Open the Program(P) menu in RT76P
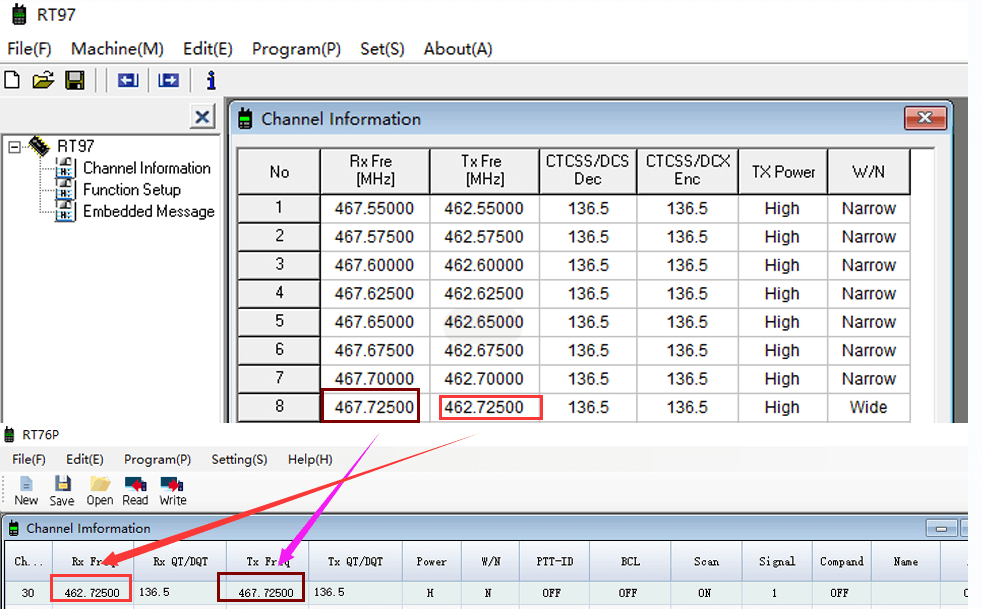The width and height of the screenshot is (983, 609). 157,459
